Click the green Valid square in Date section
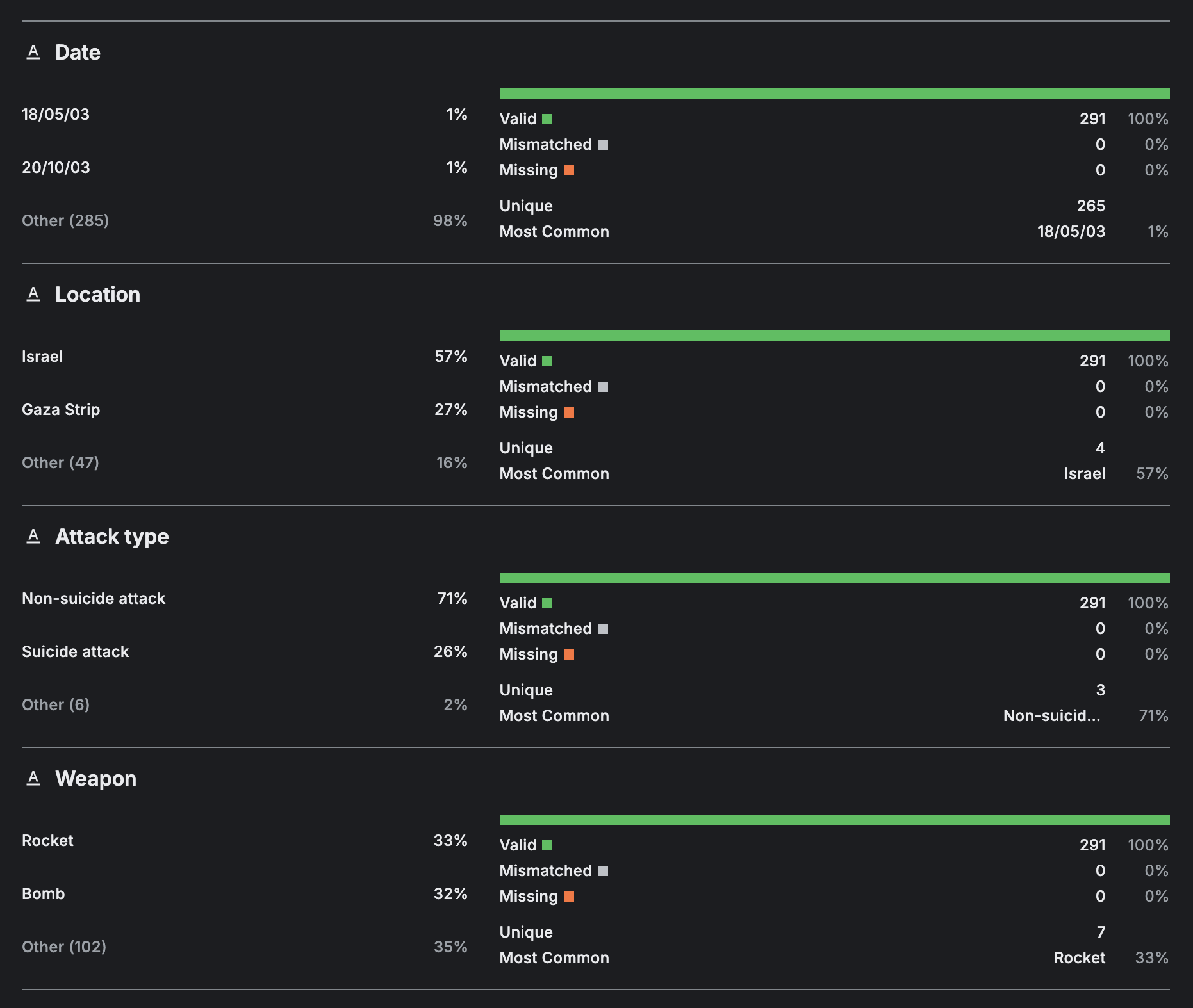Image resolution: width=1193 pixels, height=1008 pixels. 547,119
